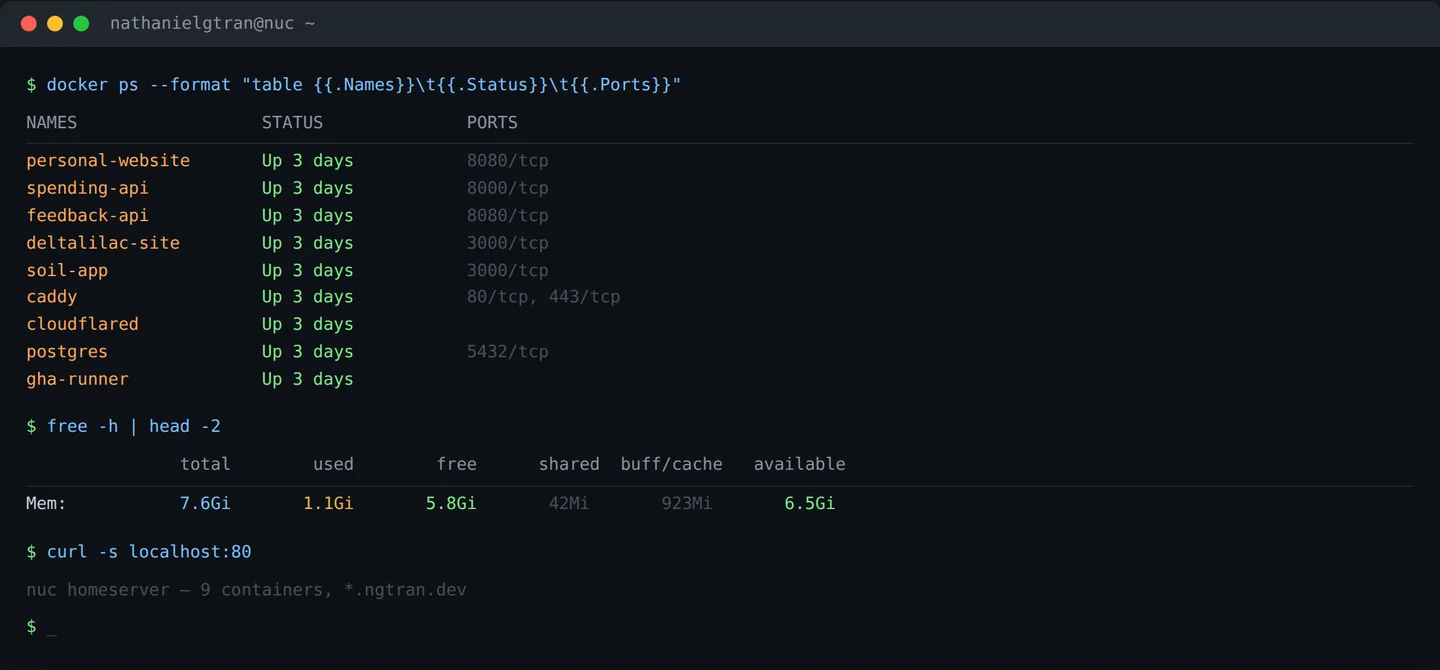Click the available memory column header
Screen dimensions: 1440x670
click(x=800, y=464)
